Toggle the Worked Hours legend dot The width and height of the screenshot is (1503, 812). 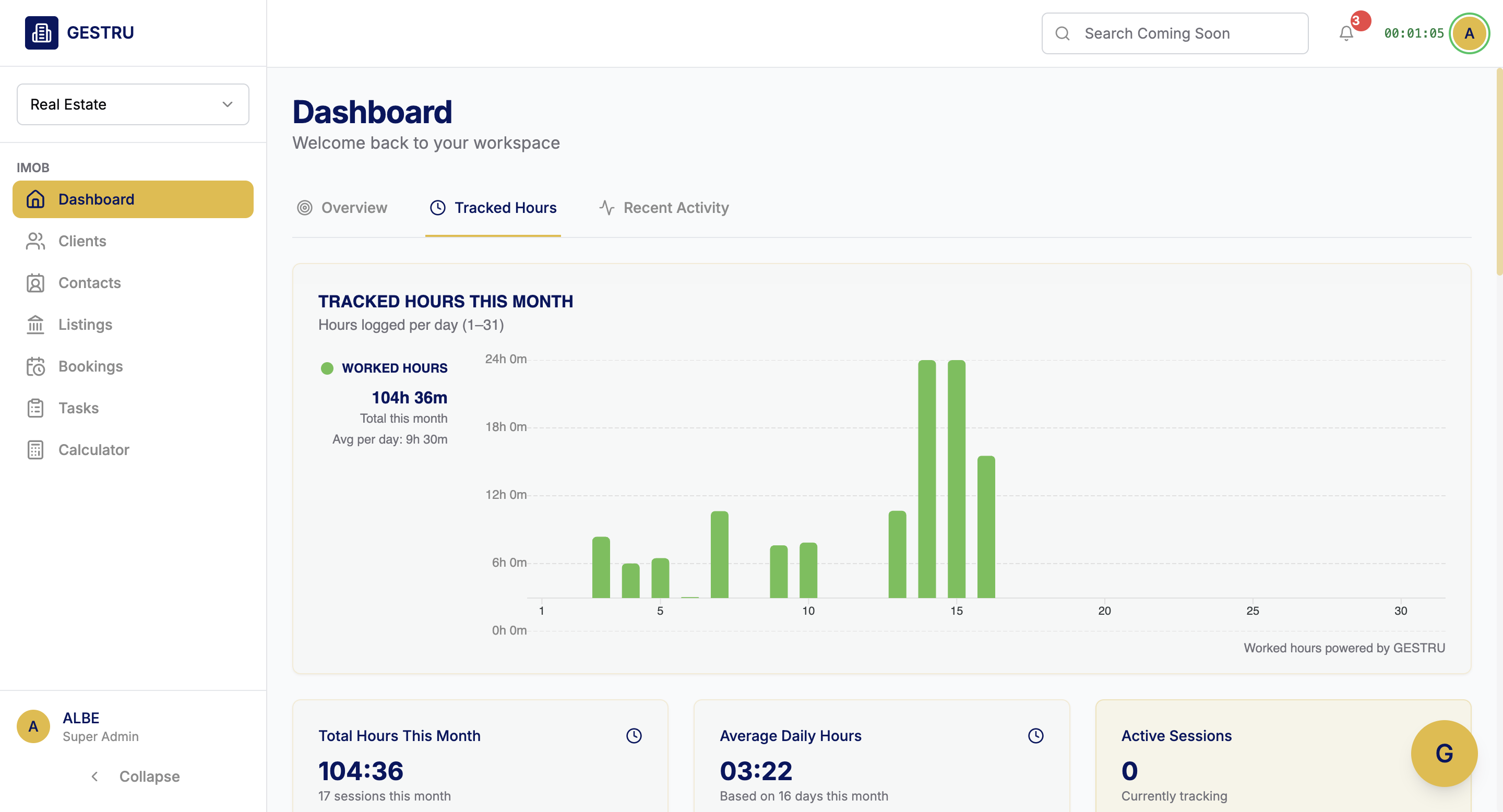pos(327,368)
